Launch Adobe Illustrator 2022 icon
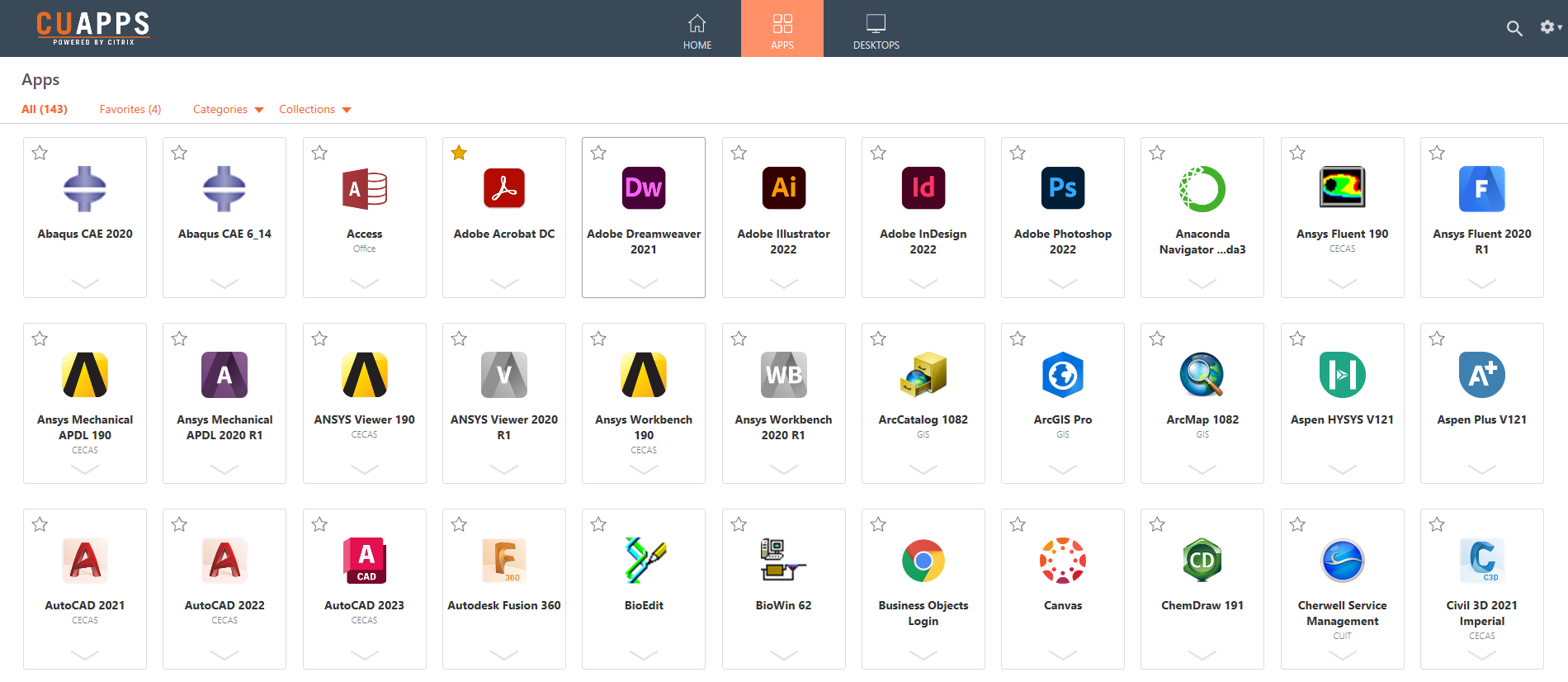 click(784, 188)
